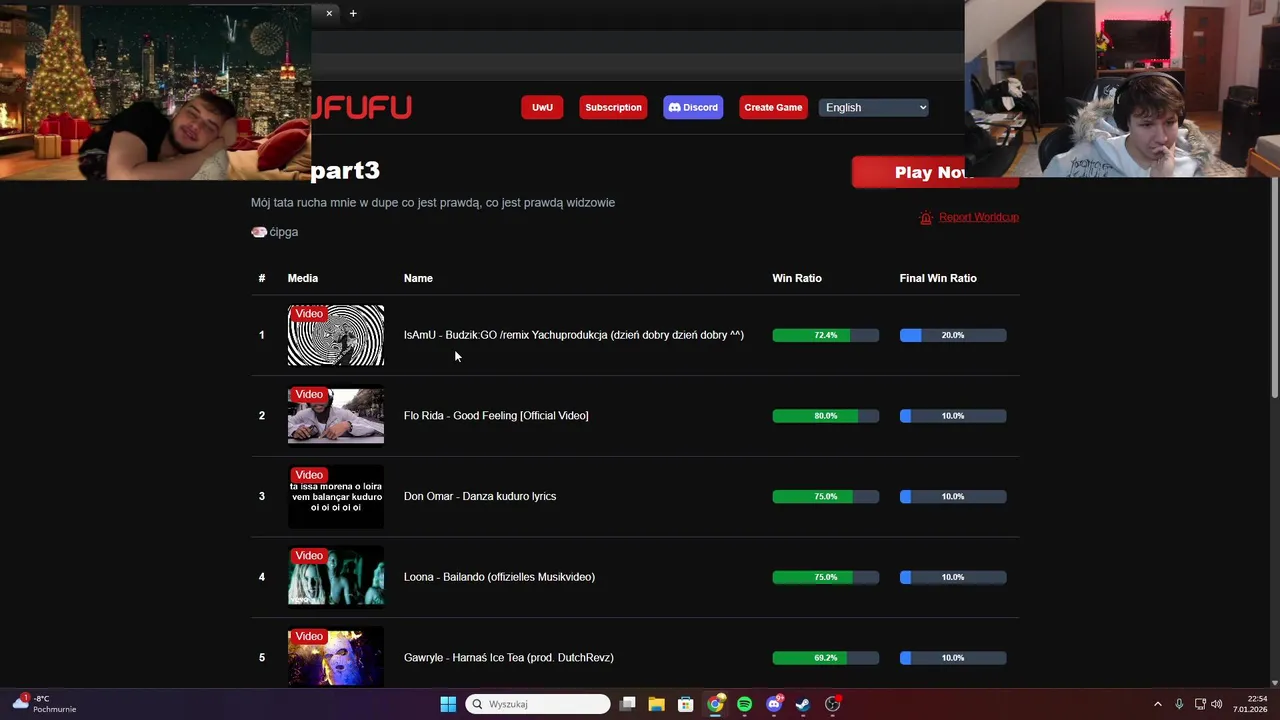The image size is (1280, 720).
Task: Click Loona's 75.0% win ratio bar
Action: coord(826,577)
